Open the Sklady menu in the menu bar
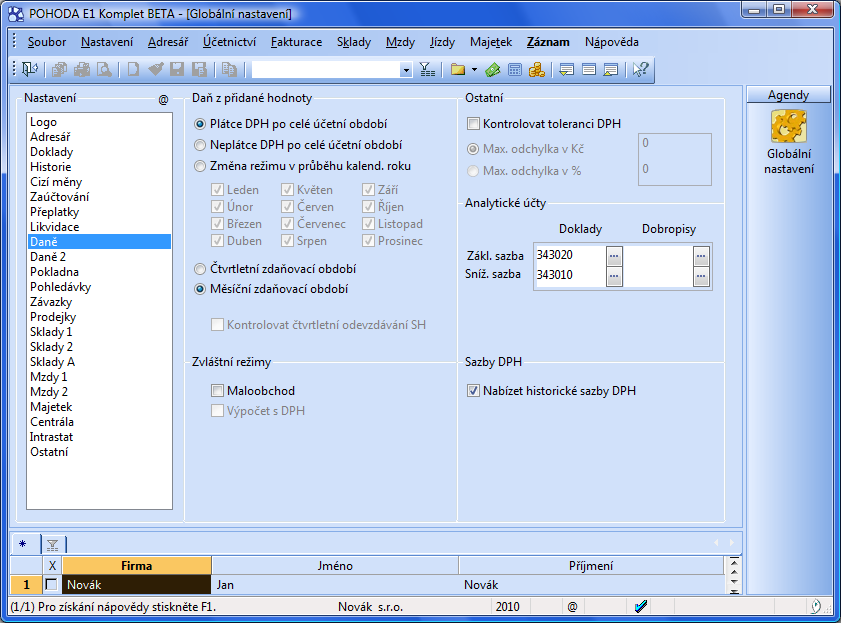841x623 pixels. [354, 42]
